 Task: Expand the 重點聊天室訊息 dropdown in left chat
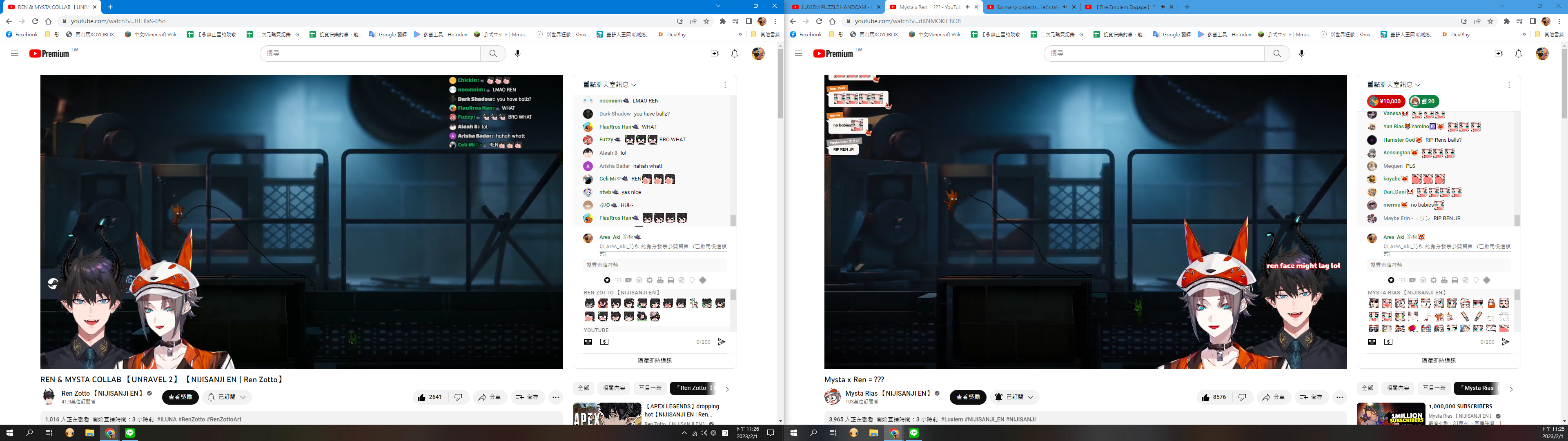point(610,85)
